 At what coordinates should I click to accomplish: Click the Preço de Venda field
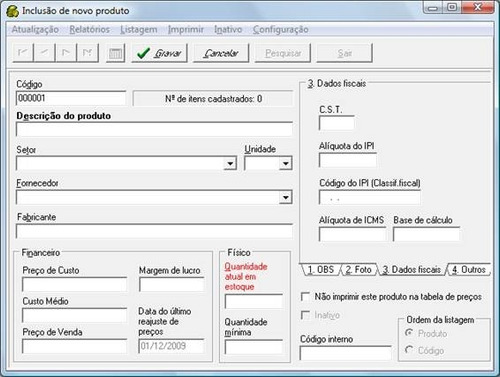pyautogui.click(x=75, y=346)
